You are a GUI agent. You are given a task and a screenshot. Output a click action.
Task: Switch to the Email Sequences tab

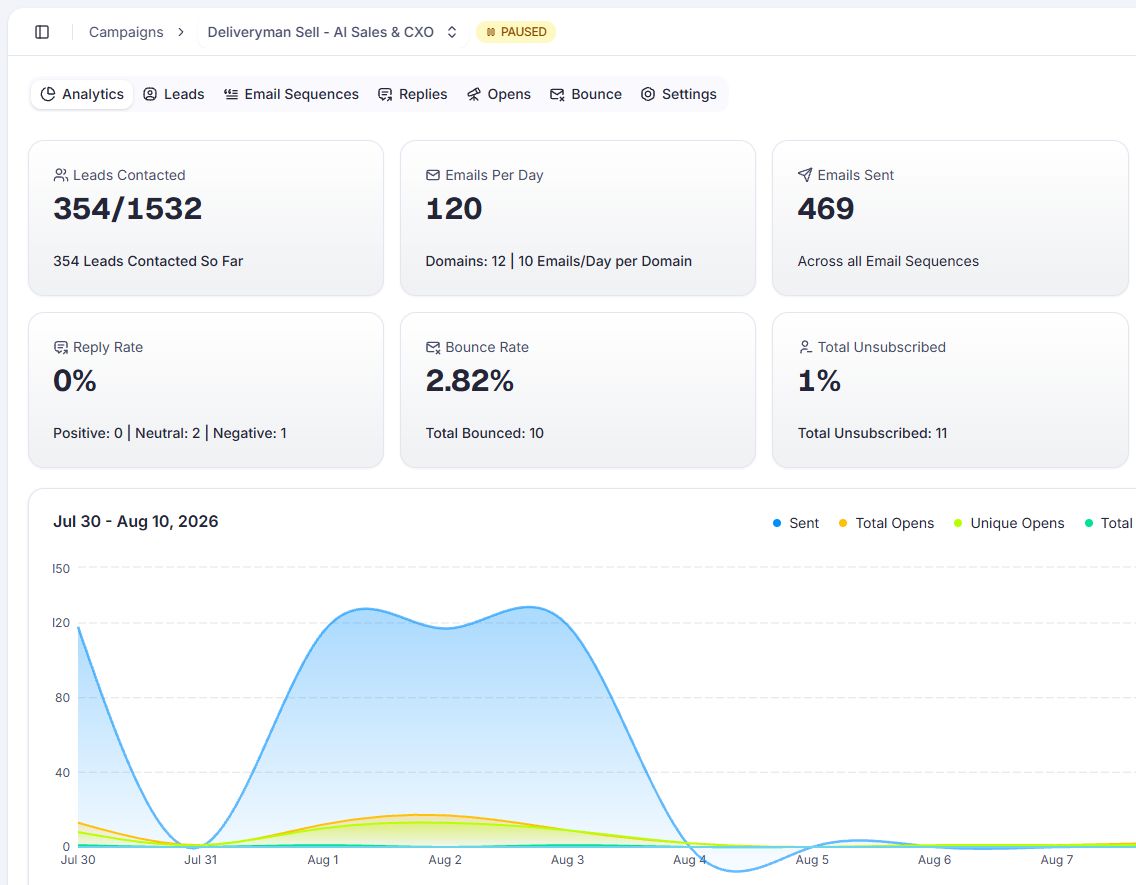coord(291,94)
